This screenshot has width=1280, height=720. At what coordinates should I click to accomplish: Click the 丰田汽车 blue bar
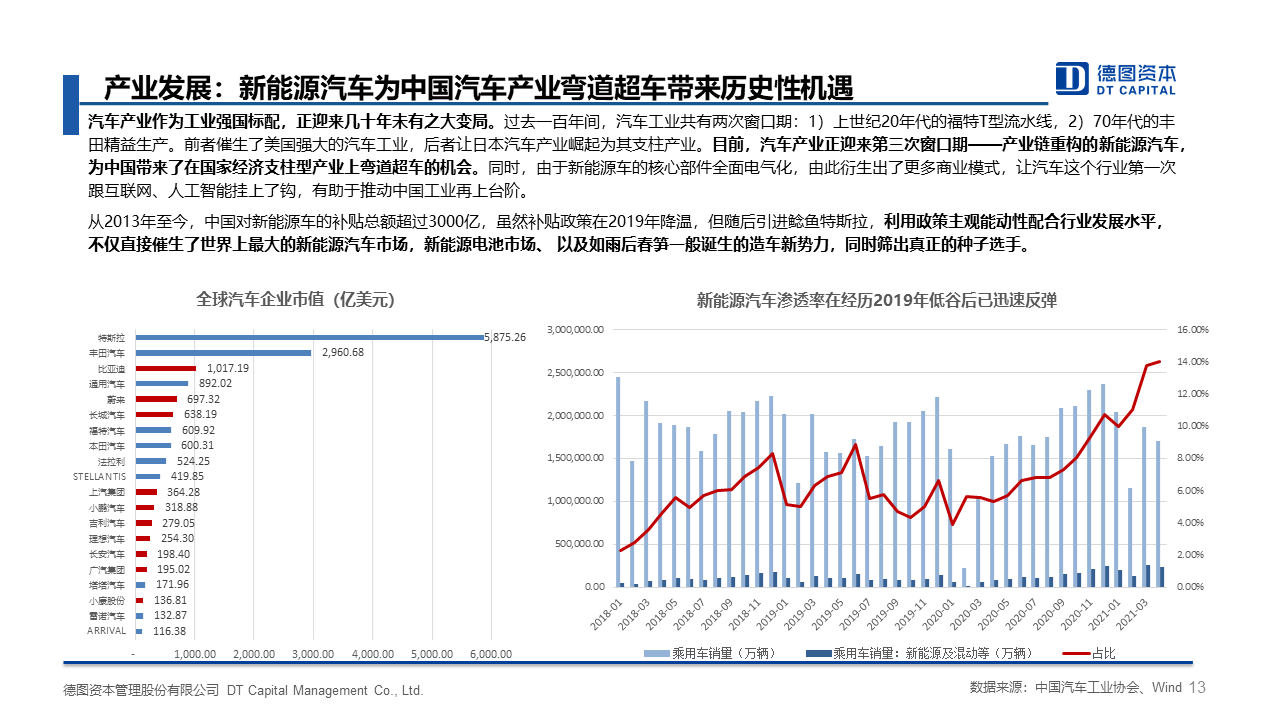coord(223,353)
